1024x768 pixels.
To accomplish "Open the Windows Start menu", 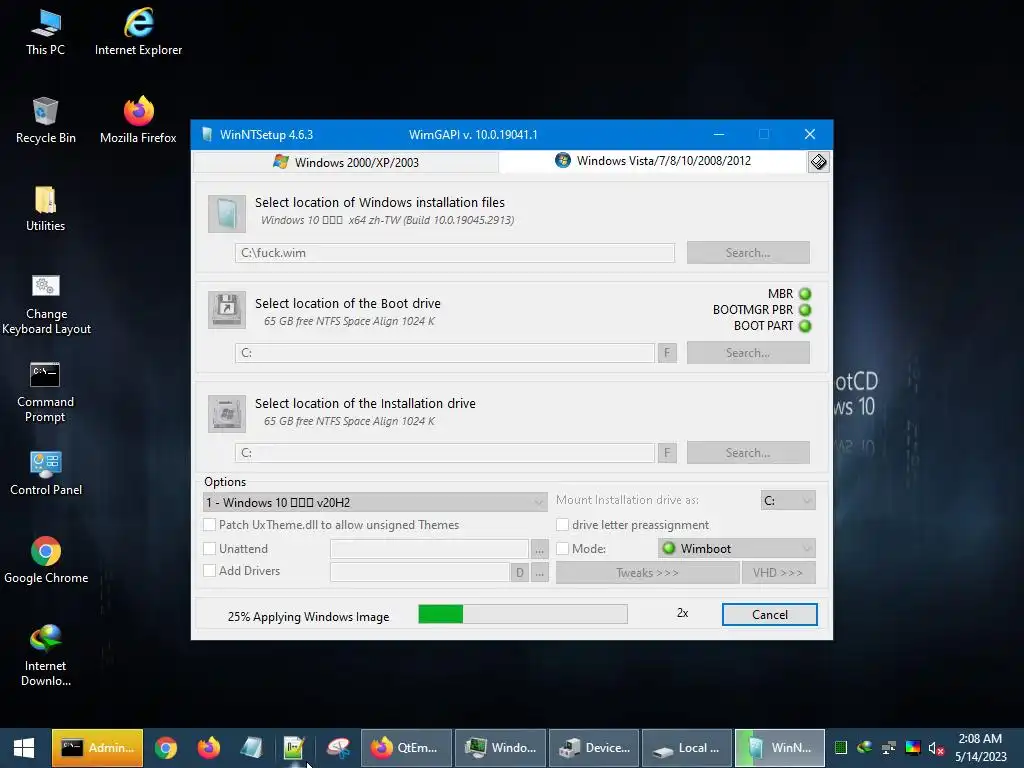I will [x=24, y=748].
